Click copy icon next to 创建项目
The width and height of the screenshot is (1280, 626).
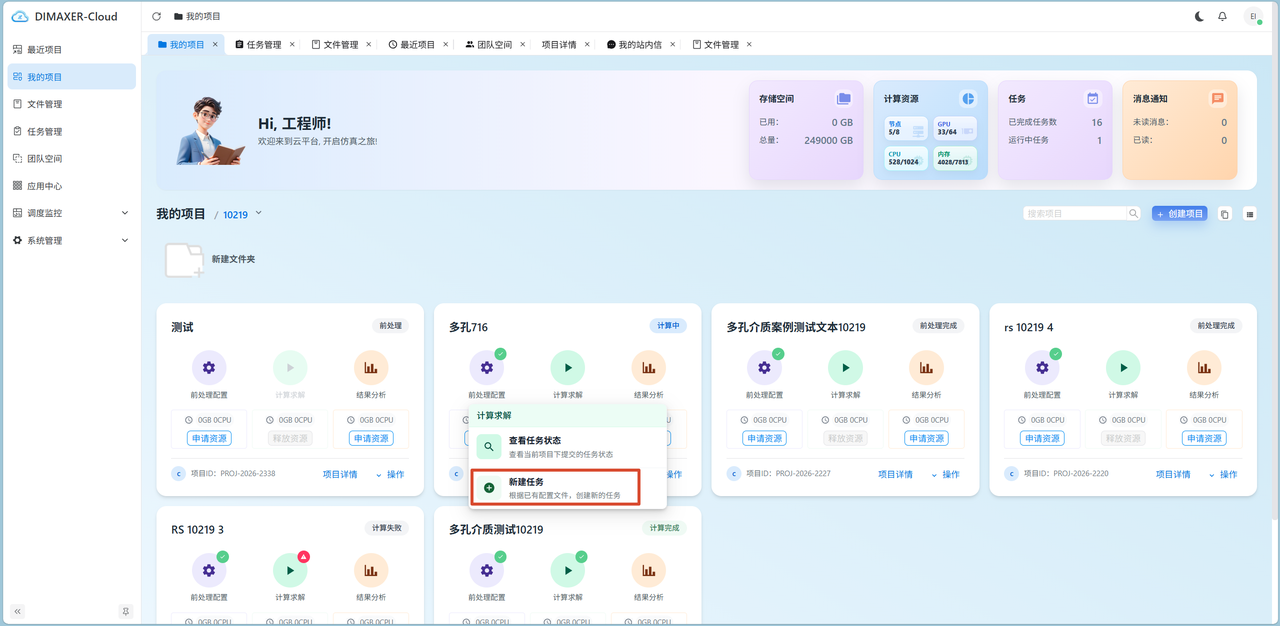point(1225,214)
